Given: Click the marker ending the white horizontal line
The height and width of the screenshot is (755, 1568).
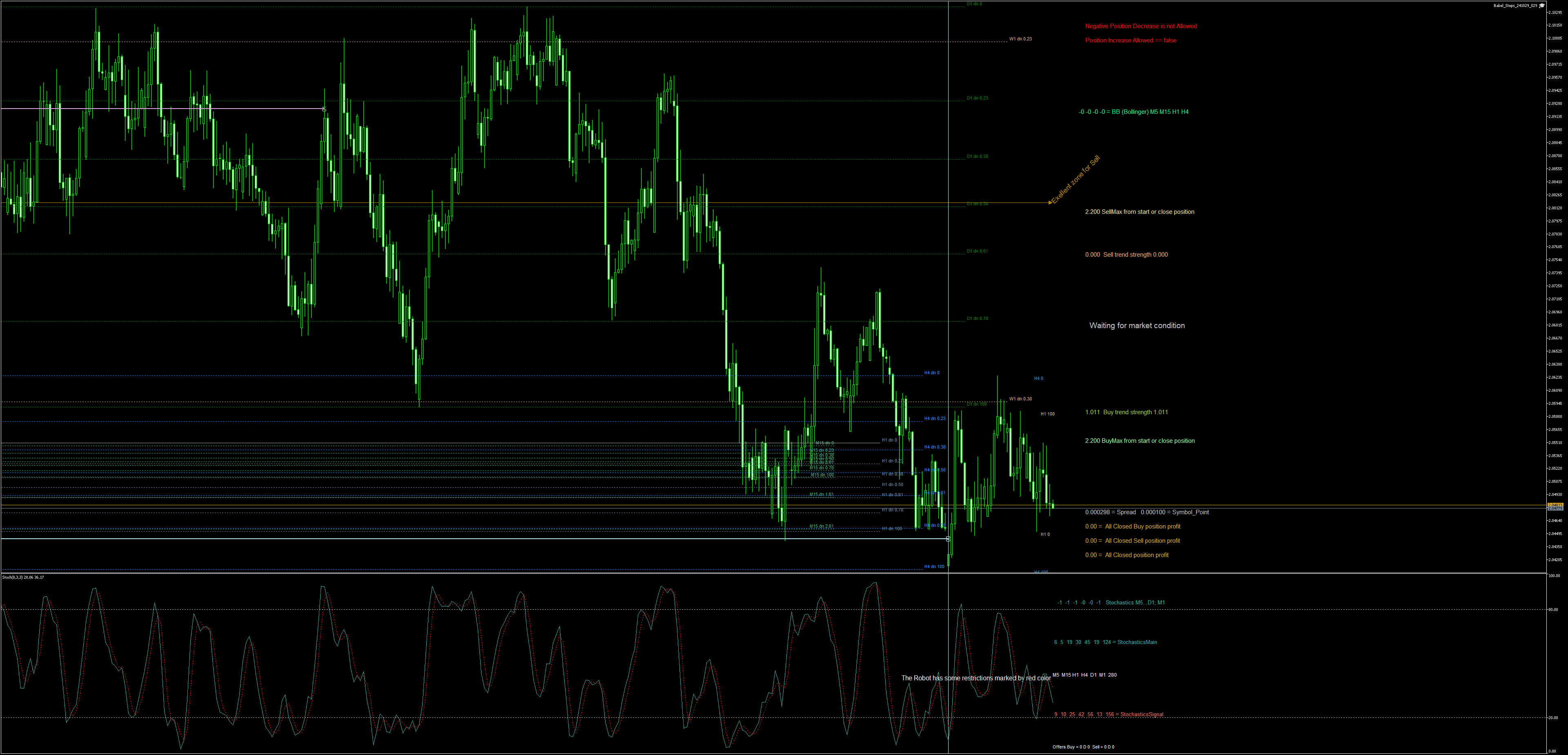Looking at the screenshot, I should tap(948, 538).
